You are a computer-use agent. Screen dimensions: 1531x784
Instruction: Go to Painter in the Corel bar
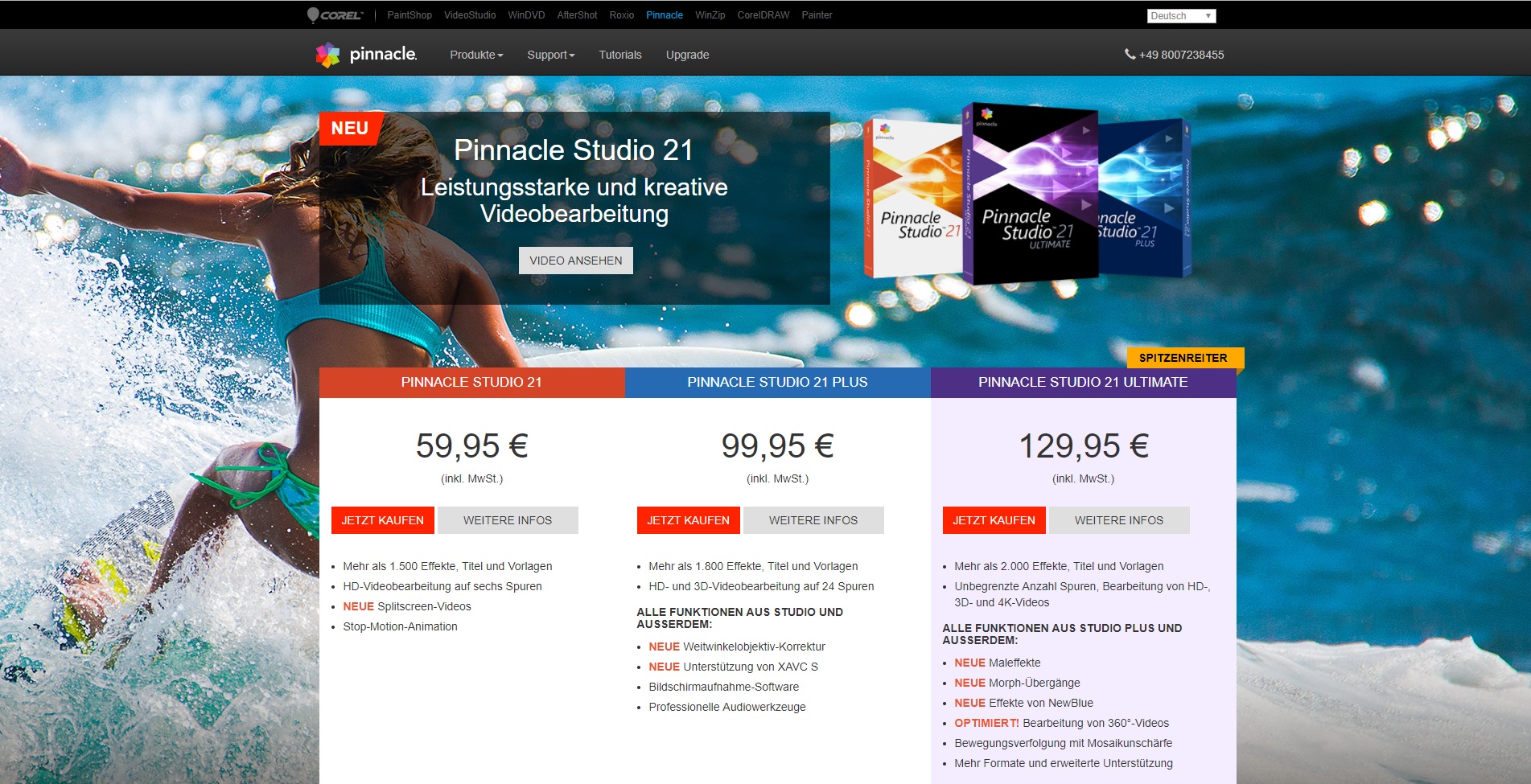817,15
